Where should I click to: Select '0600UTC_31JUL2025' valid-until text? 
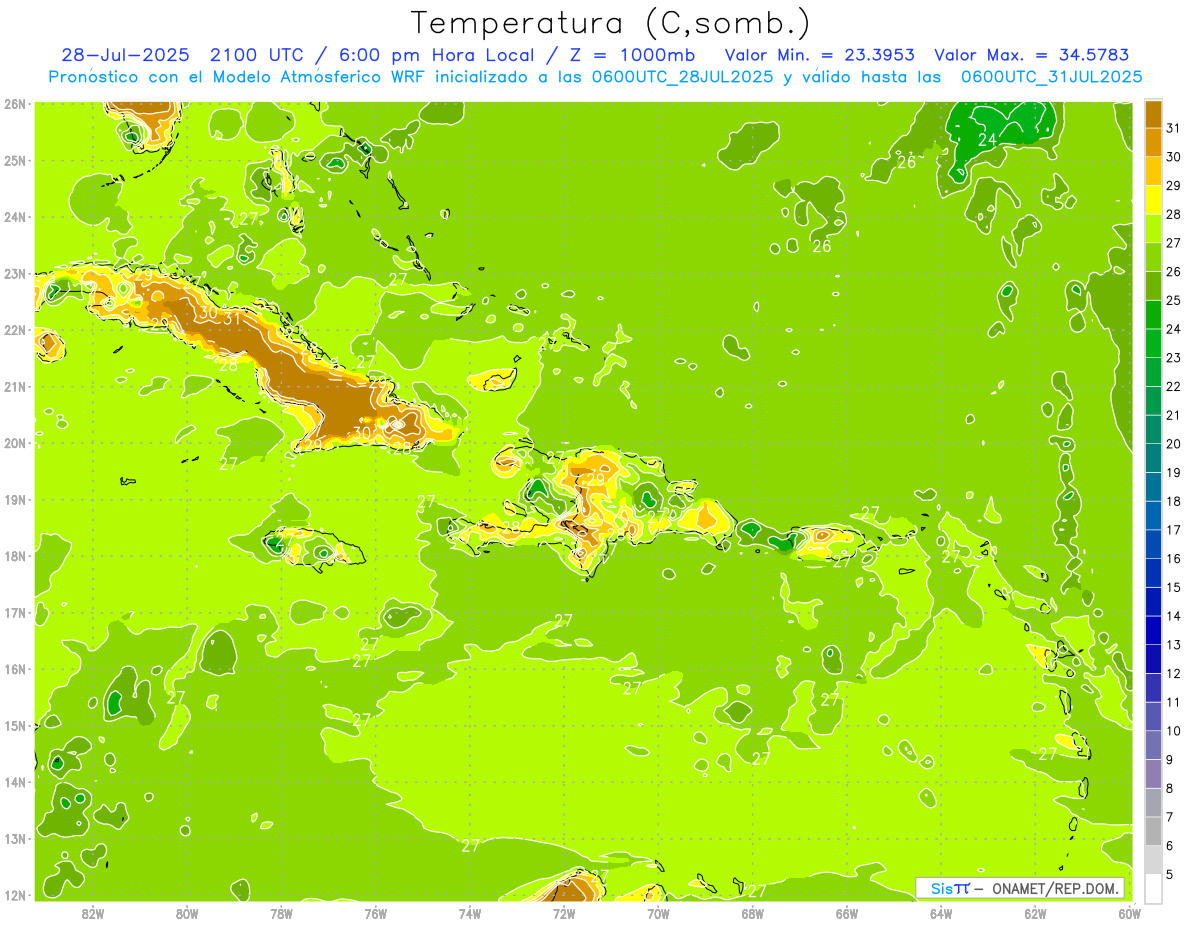tap(1052, 76)
